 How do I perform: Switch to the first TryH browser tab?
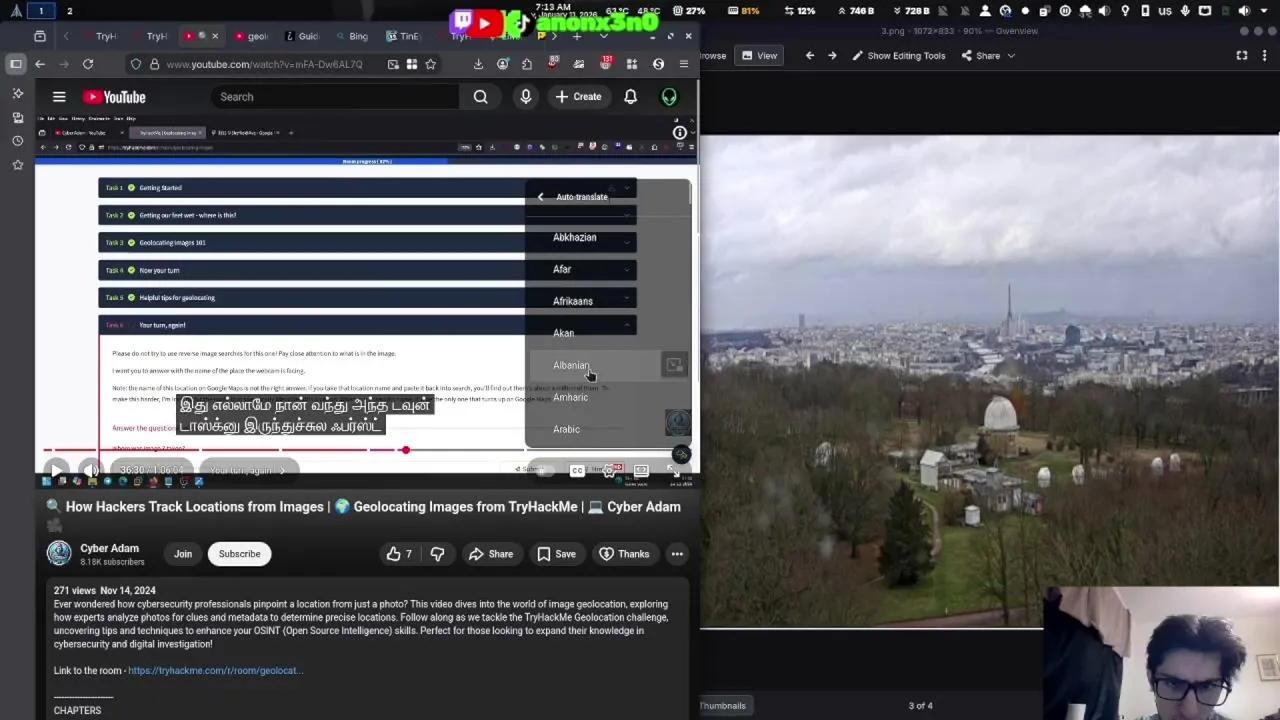coord(100,36)
